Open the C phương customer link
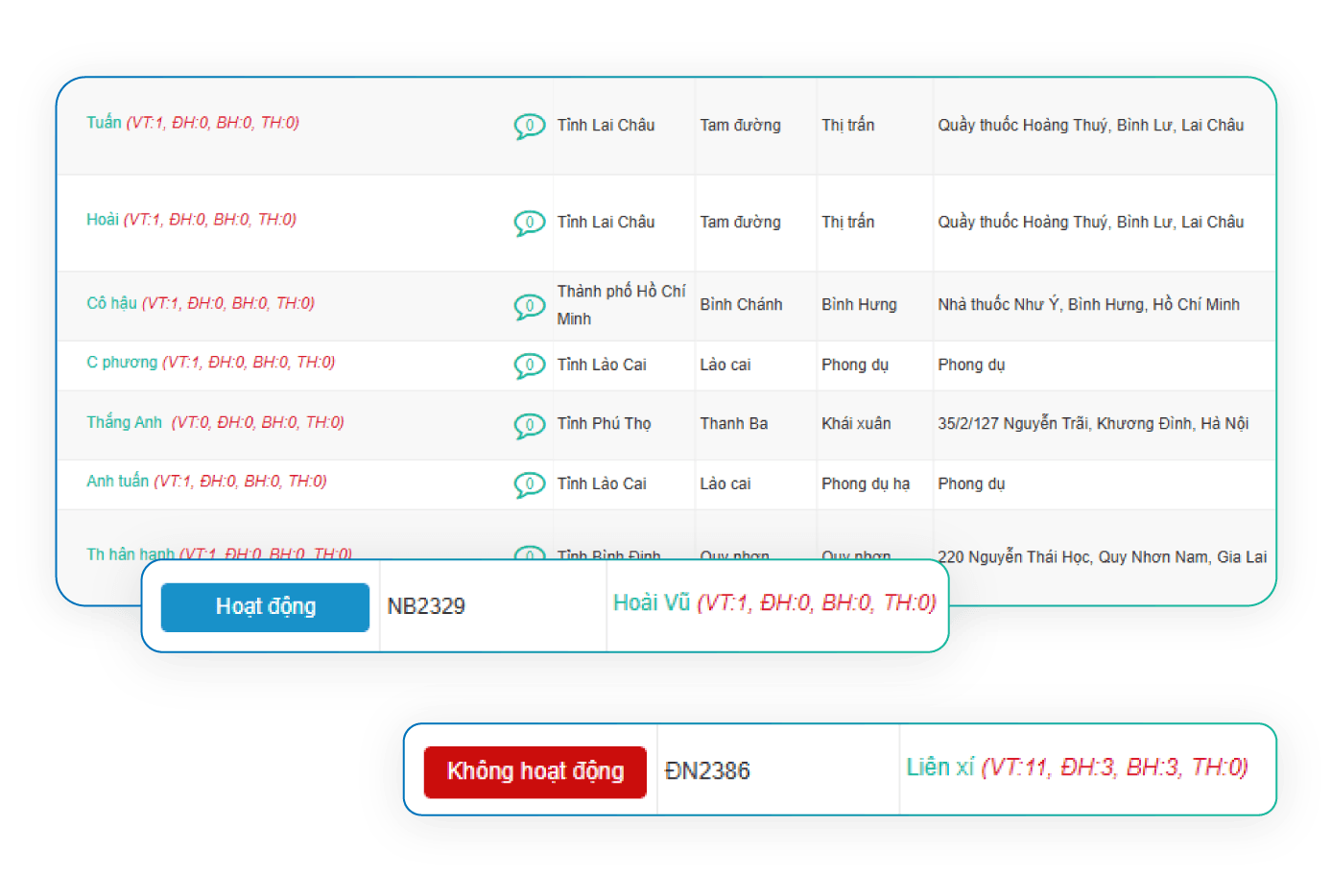Screen dimensions: 1331x896 [x=122, y=363]
